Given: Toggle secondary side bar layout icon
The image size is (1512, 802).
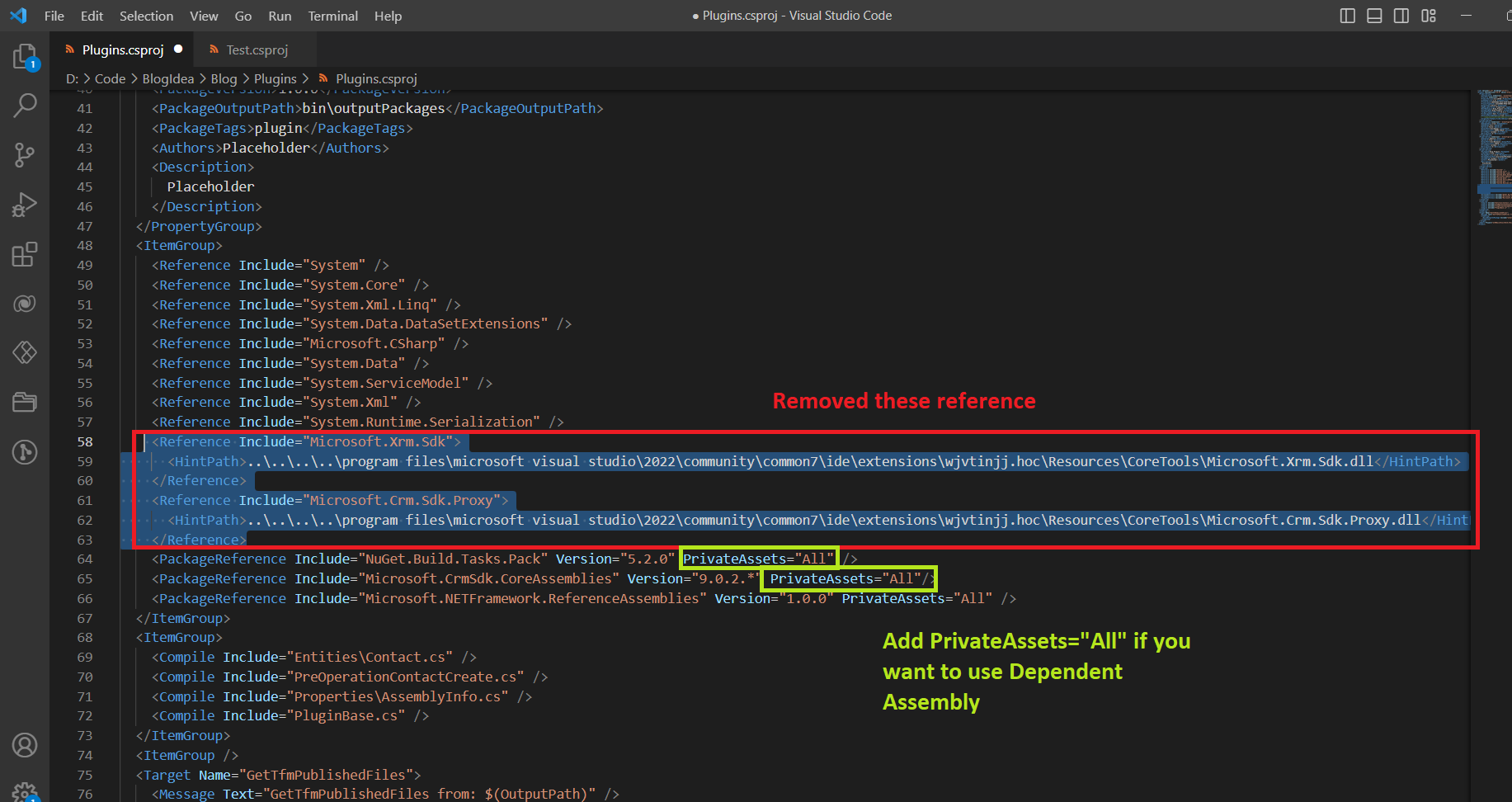Looking at the screenshot, I should 1401,16.
